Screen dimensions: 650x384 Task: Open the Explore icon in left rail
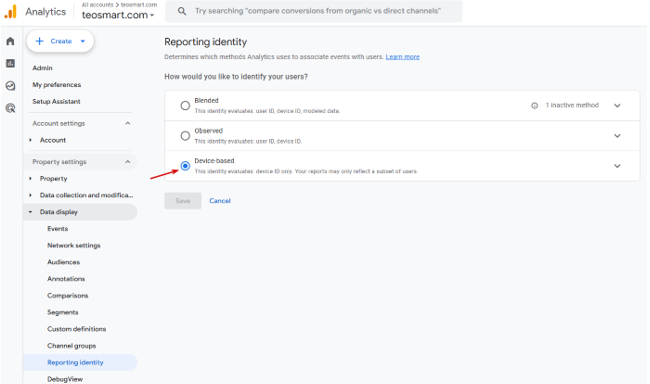pos(10,86)
